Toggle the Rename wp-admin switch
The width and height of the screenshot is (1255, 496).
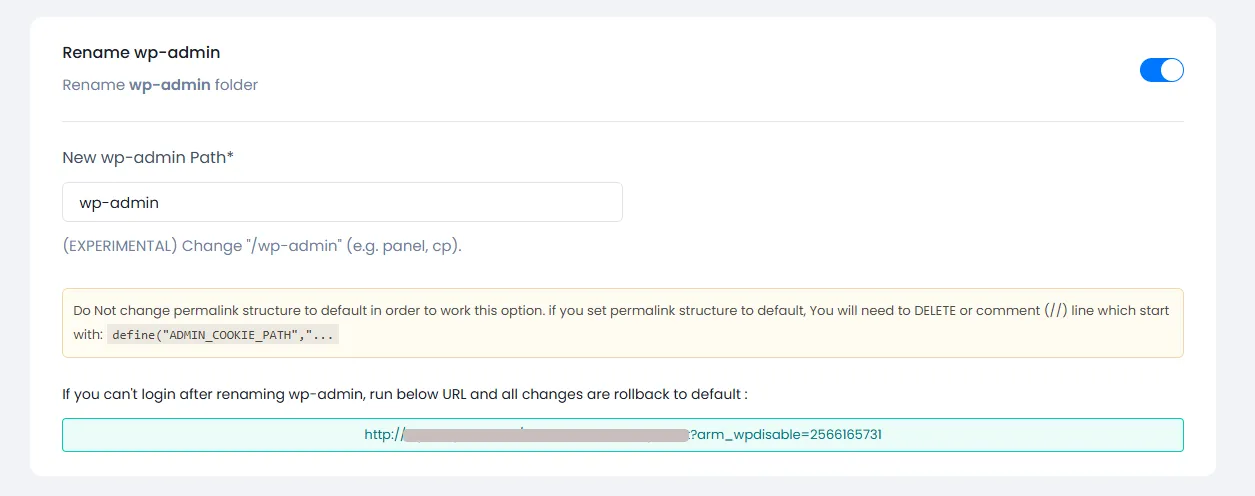1161,70
